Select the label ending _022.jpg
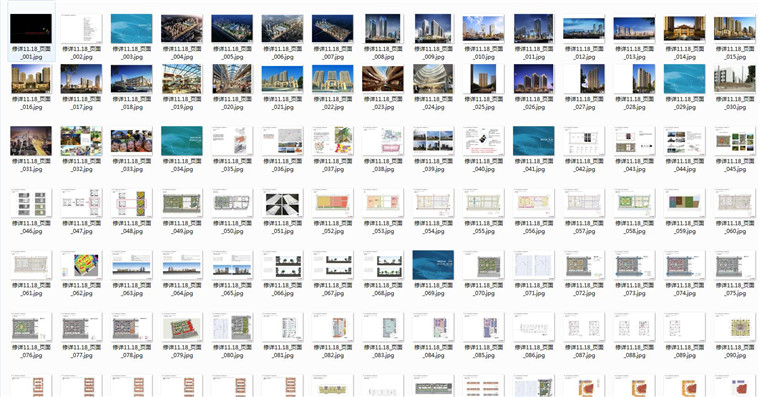 [332, 103]
